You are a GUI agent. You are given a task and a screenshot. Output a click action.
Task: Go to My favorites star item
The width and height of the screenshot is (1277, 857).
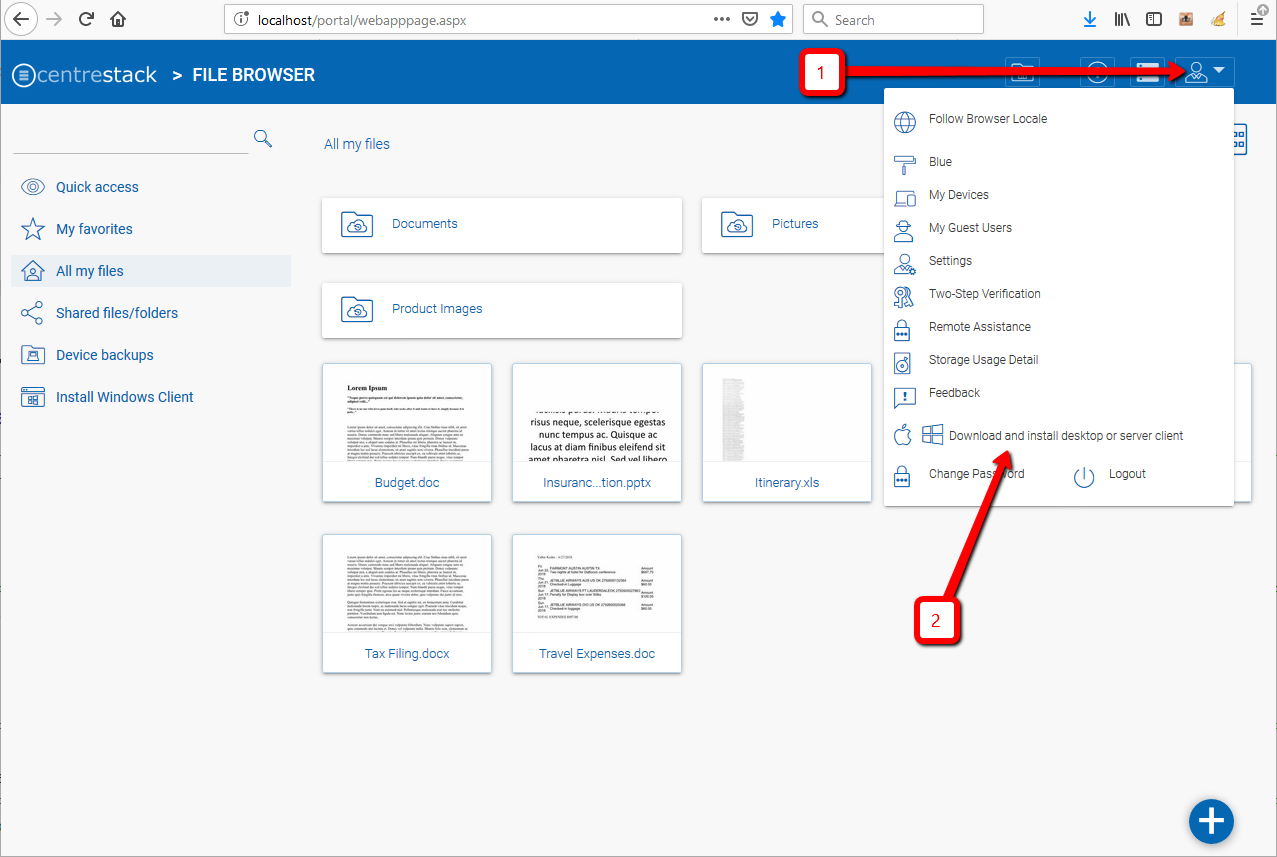pos(94,229)
